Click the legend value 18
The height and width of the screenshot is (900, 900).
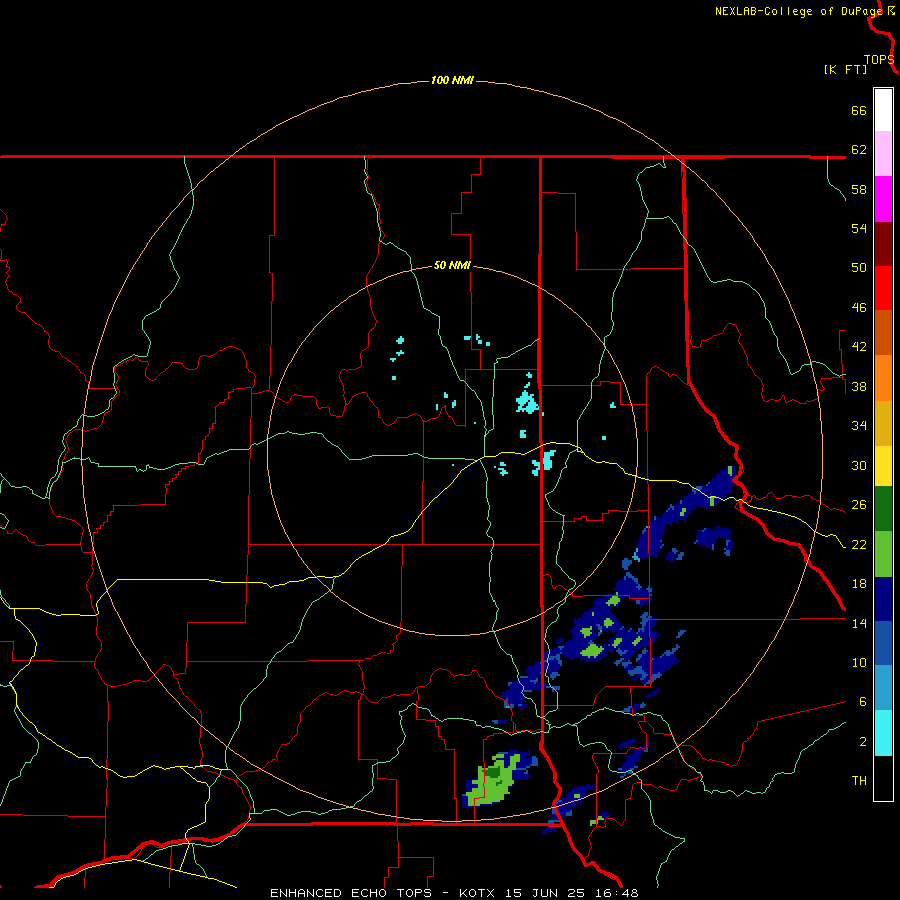pos(859,584)
